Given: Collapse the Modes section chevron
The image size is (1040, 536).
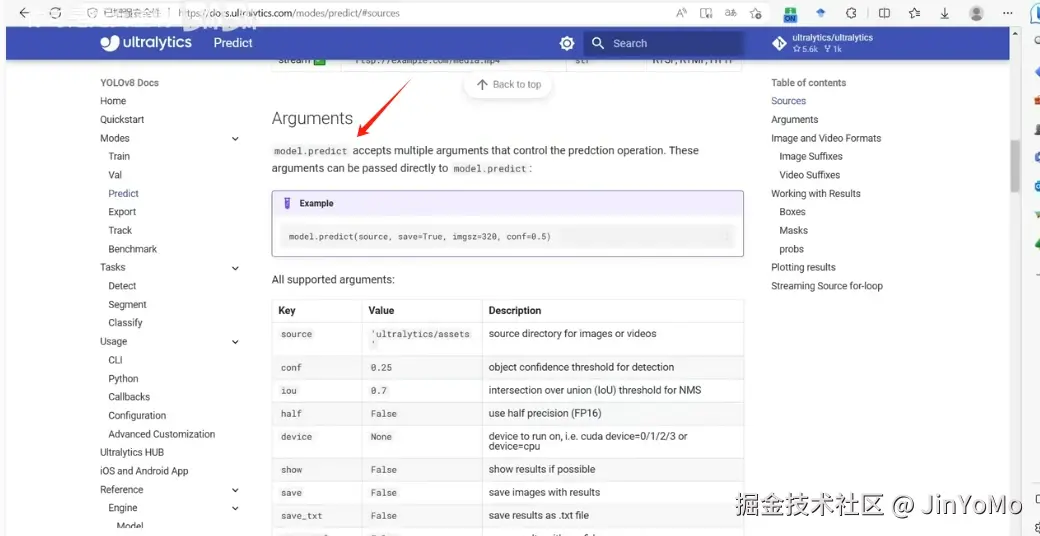Looking at the screenshot, I should pos(235,138).
